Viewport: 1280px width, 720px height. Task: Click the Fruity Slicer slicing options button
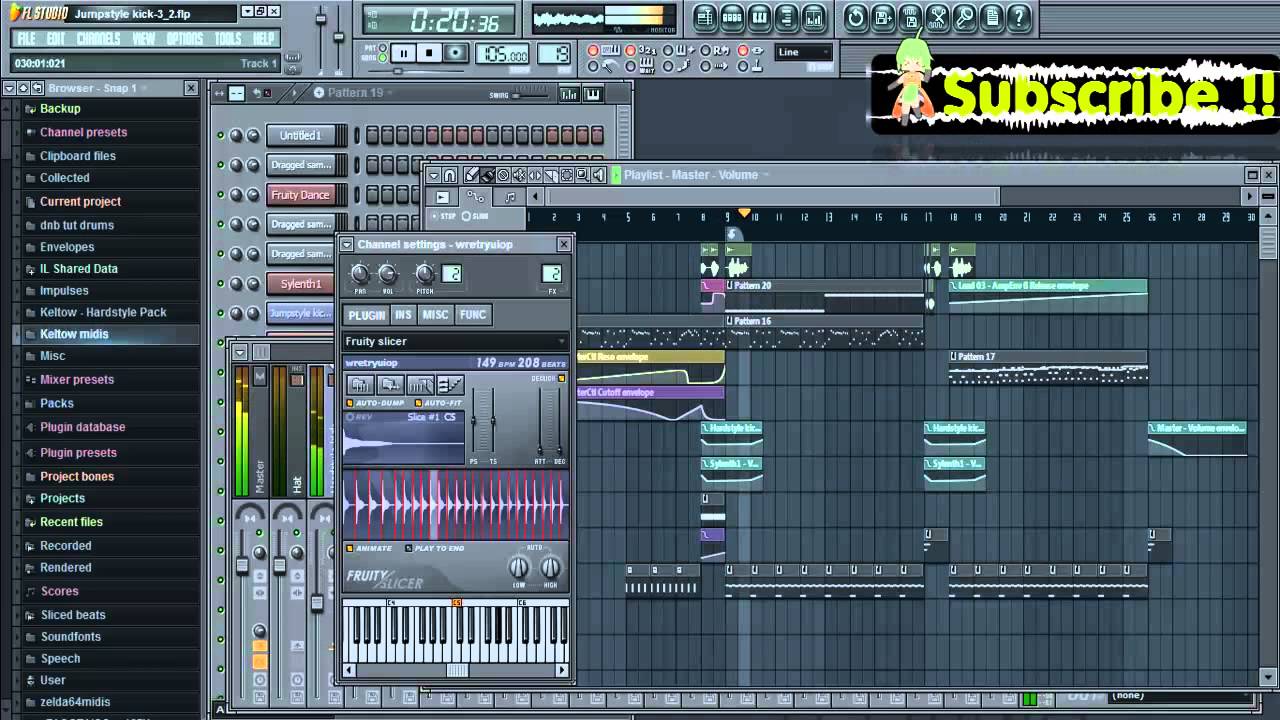click(x=390, y=385)
